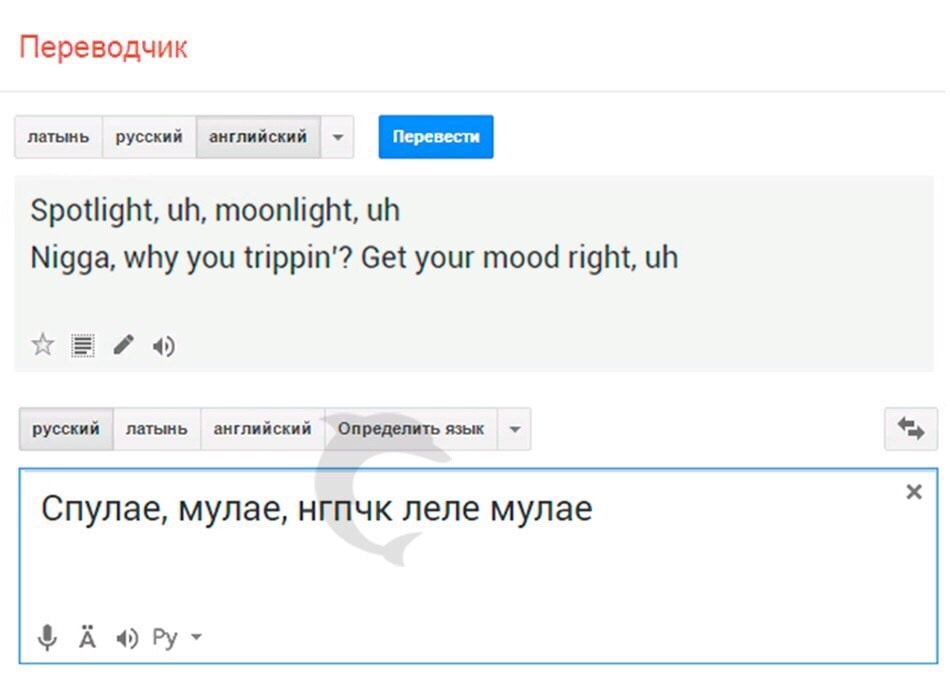Open the Ру input method dropdown
The height and width of the screenshot is (690, 950).
coord(177,638)
